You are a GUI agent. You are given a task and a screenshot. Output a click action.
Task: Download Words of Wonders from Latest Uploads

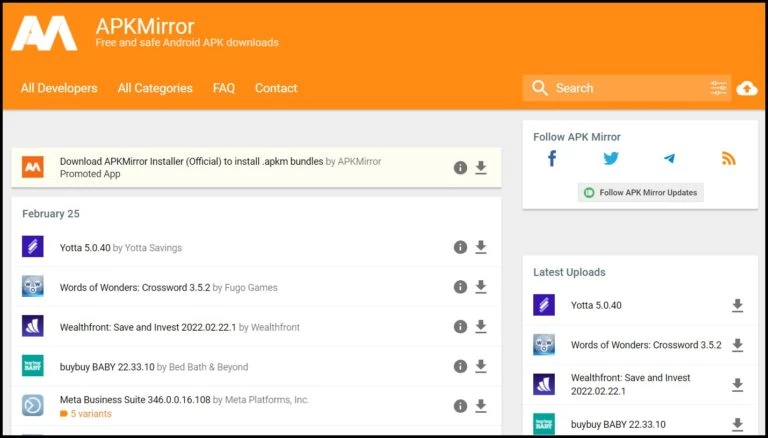[x=737, y=345]
